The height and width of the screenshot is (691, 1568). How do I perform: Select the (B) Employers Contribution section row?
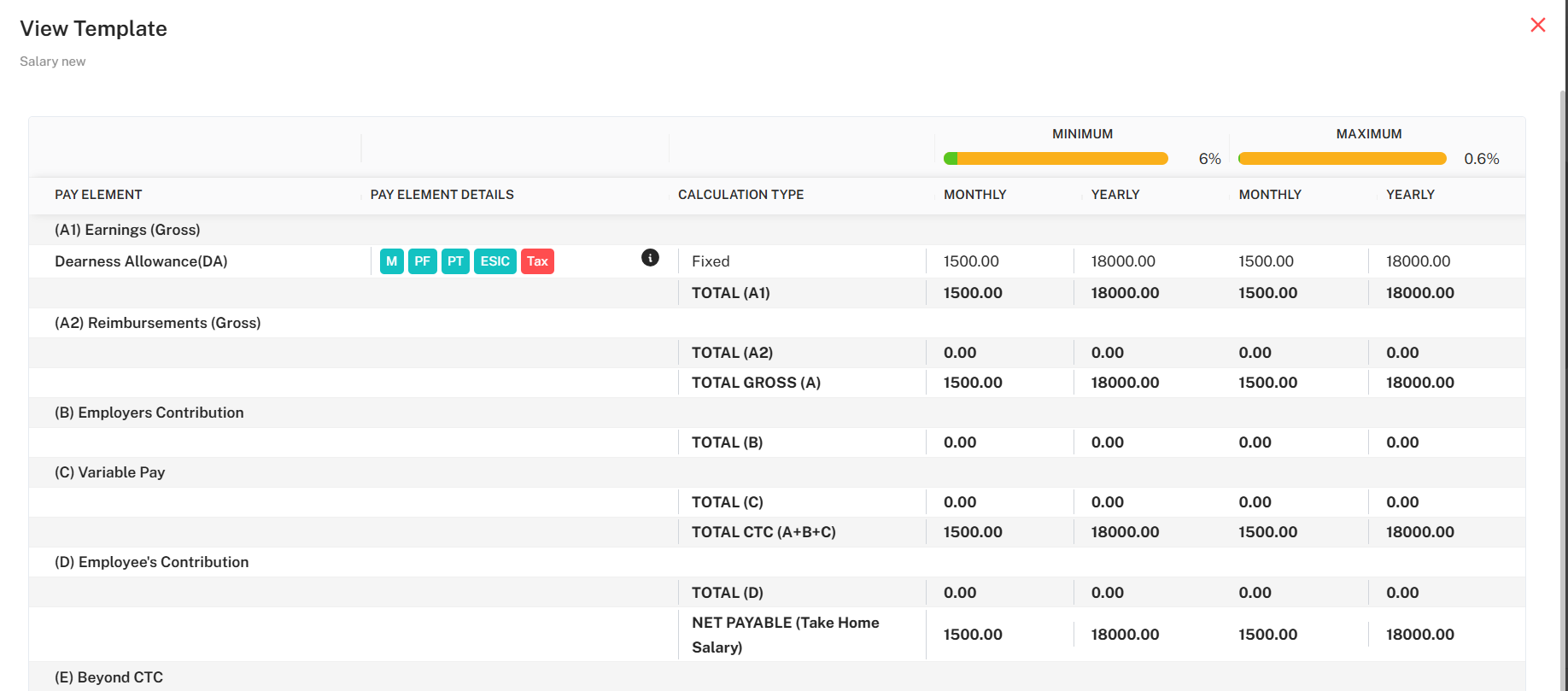[x=149, y=413]
